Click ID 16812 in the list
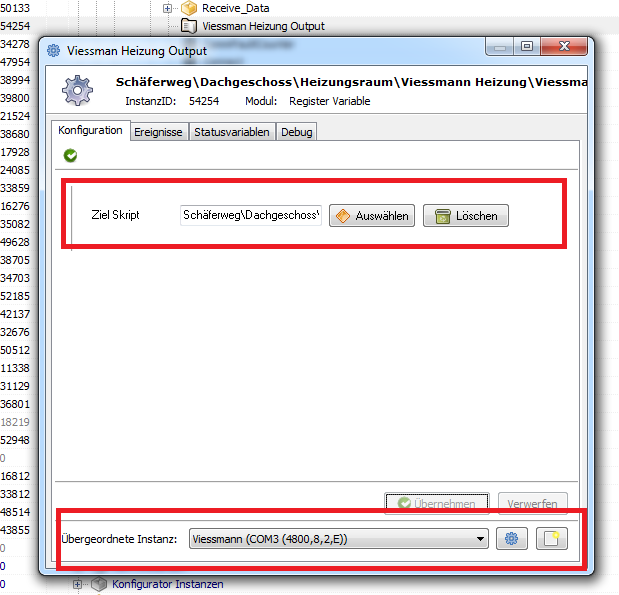Image resolution: width=619 pixels, height=595 pixels. 15,476
